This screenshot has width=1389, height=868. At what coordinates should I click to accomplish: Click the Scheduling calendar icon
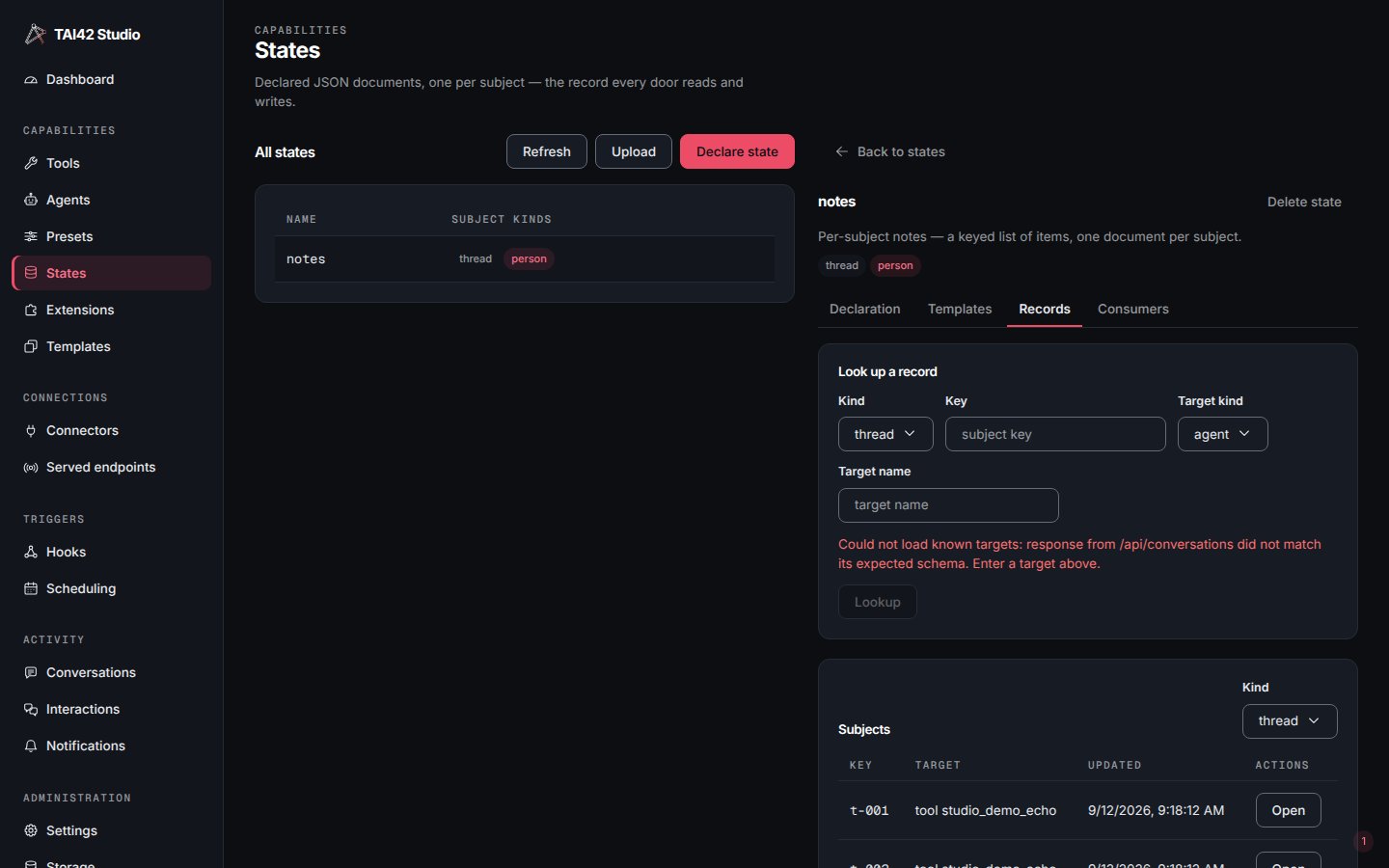pyautogui.click(x=31, y=589)
